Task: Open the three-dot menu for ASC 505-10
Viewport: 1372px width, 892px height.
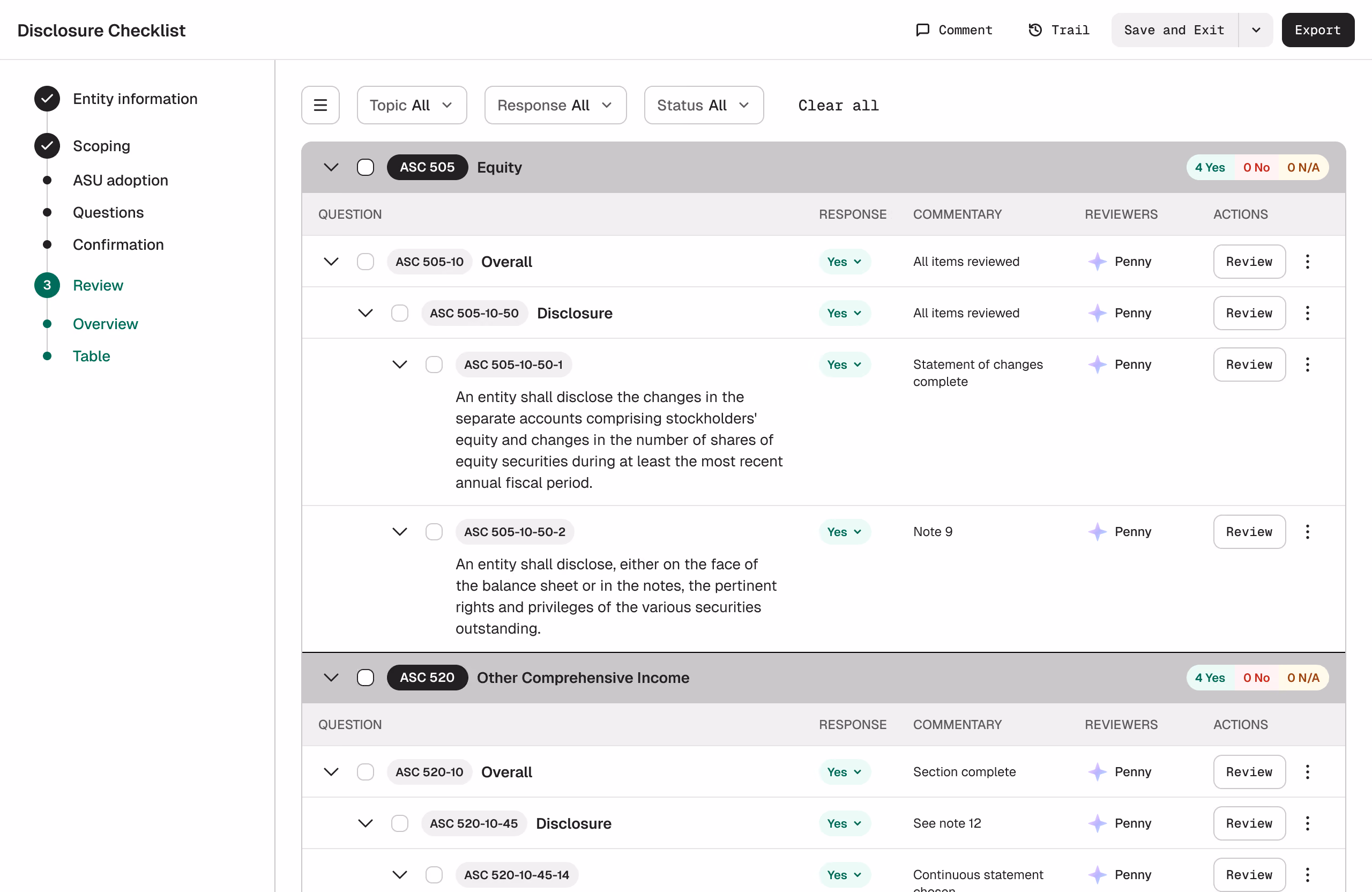Action: [1308, 262]
